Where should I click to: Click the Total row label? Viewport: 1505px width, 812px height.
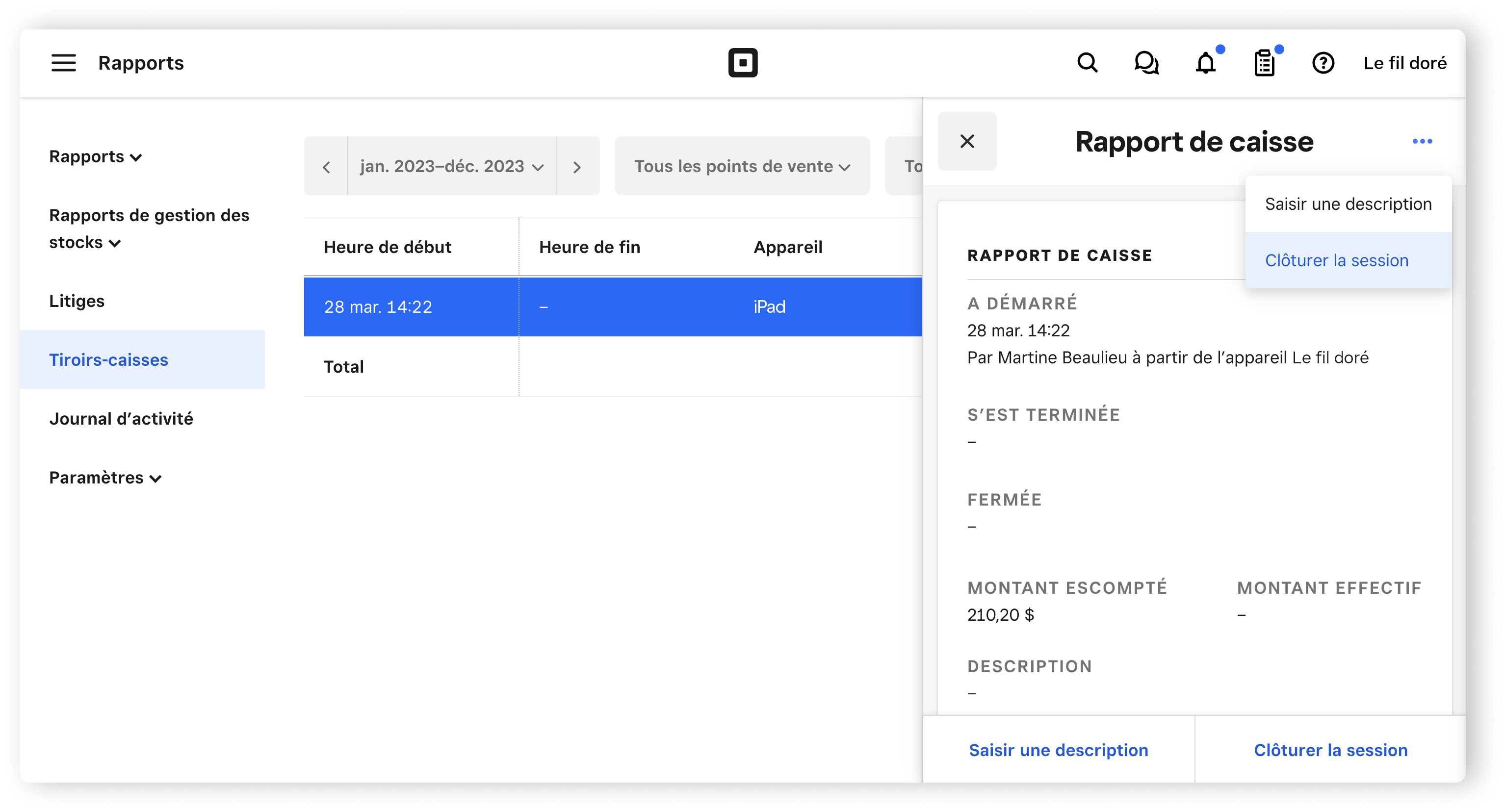coord(343,366)
